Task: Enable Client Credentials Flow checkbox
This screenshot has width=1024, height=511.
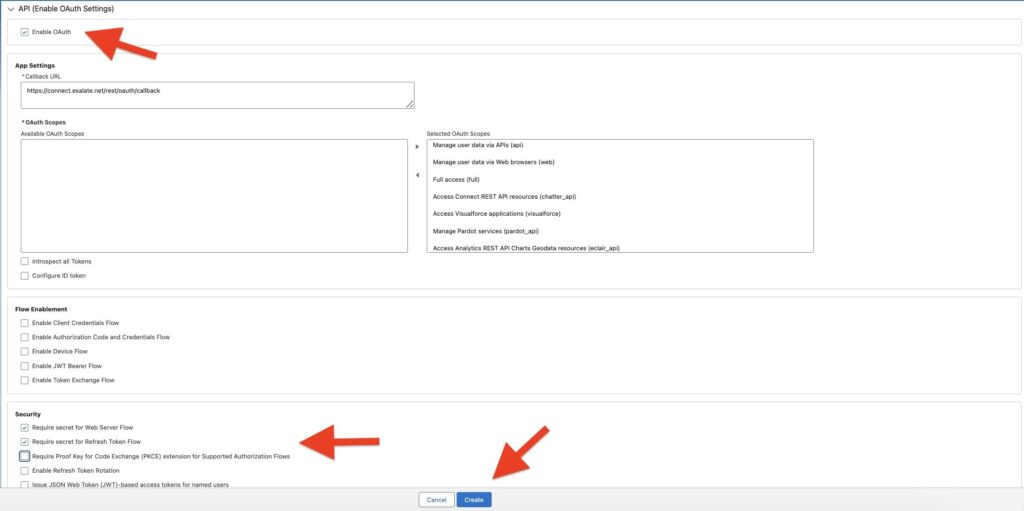Action: point(25,323)
